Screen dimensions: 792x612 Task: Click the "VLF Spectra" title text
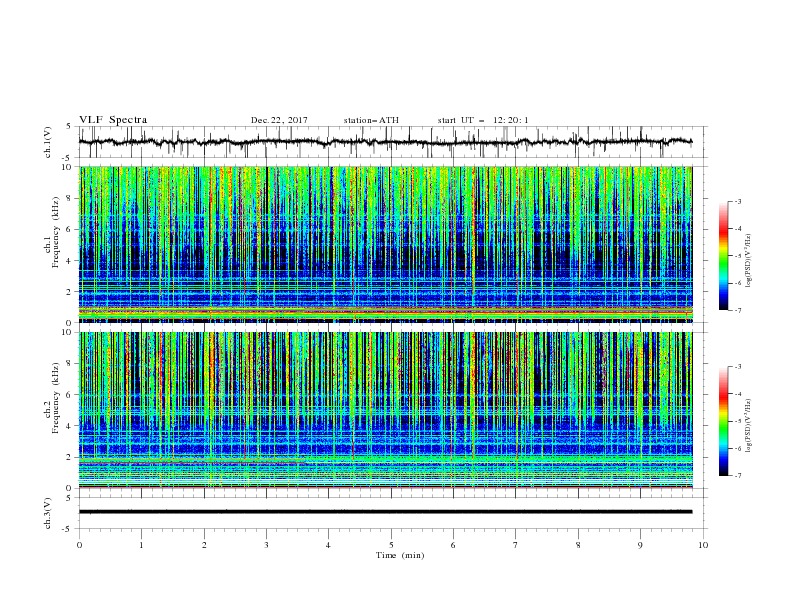[113, 120]
